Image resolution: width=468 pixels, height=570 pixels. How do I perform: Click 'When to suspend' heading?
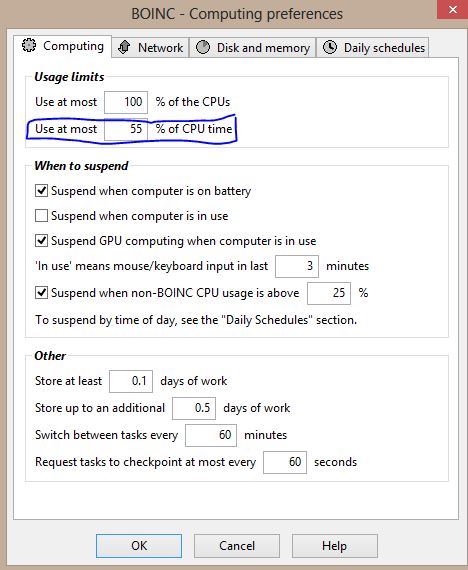pos(81,166)
